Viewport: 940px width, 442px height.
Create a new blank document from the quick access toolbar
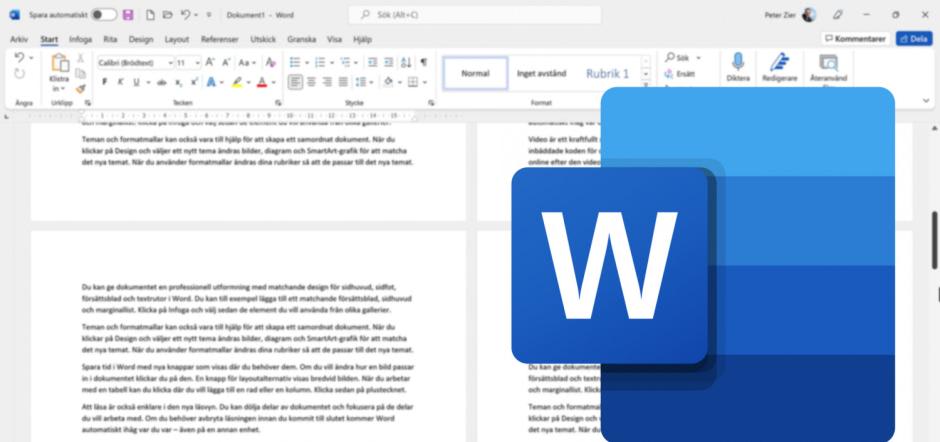coord(150,15)
